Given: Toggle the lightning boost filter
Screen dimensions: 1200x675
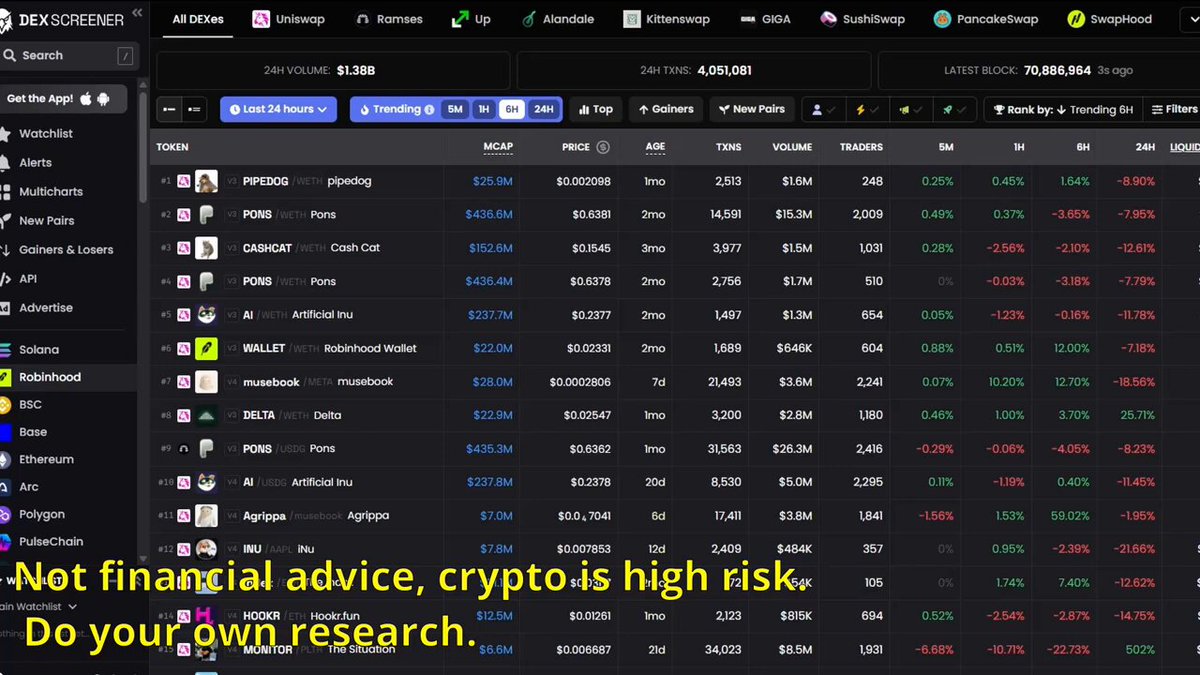Looking at the screenshot, I should pos(866,109).
